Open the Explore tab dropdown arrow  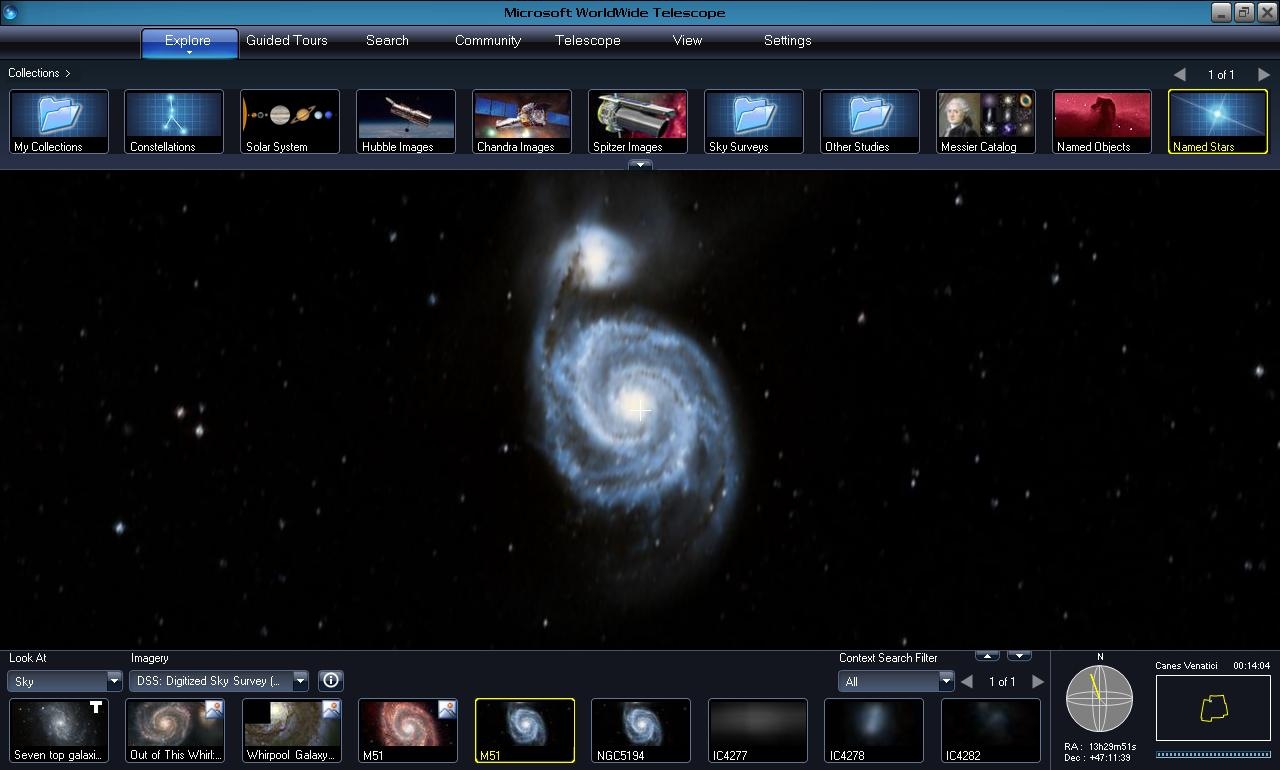point(188,52)
